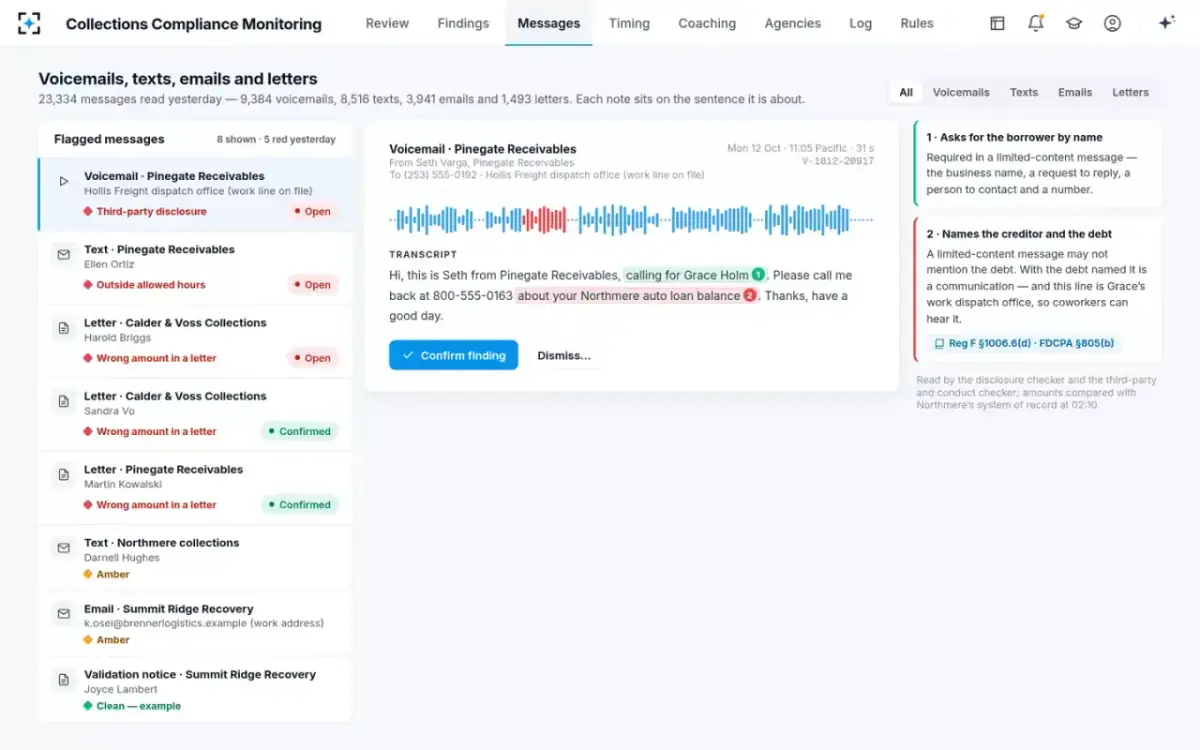Viewport: 1200px width, 750px height.
Task: Click the Confirmed status on Sandra Vo row
Action: 300,432
